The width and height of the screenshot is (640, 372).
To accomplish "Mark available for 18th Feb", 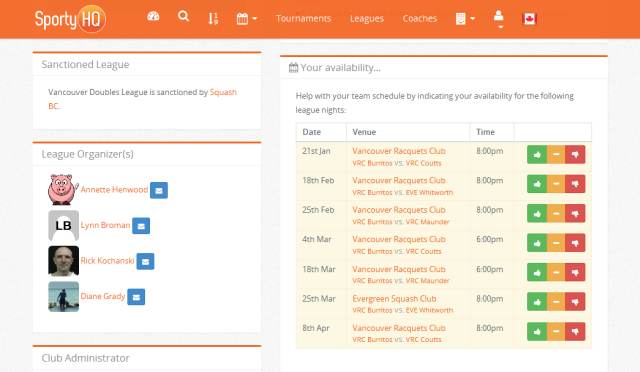I will coord(537,184).
